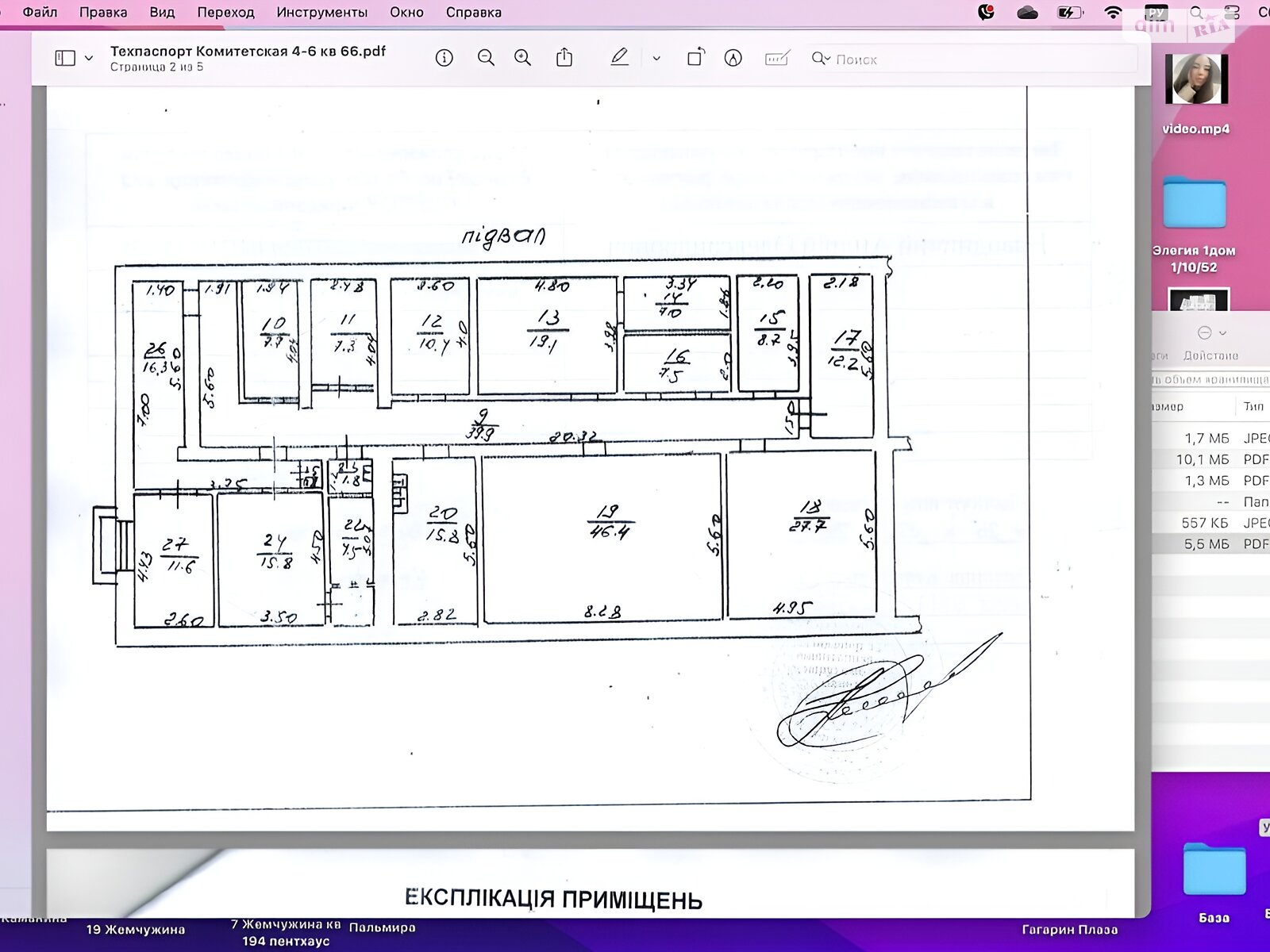Click the Share icon in the toolbar
Viewport: 1270px width, 952px height.
pyautogui.click(x=564, y=58)
